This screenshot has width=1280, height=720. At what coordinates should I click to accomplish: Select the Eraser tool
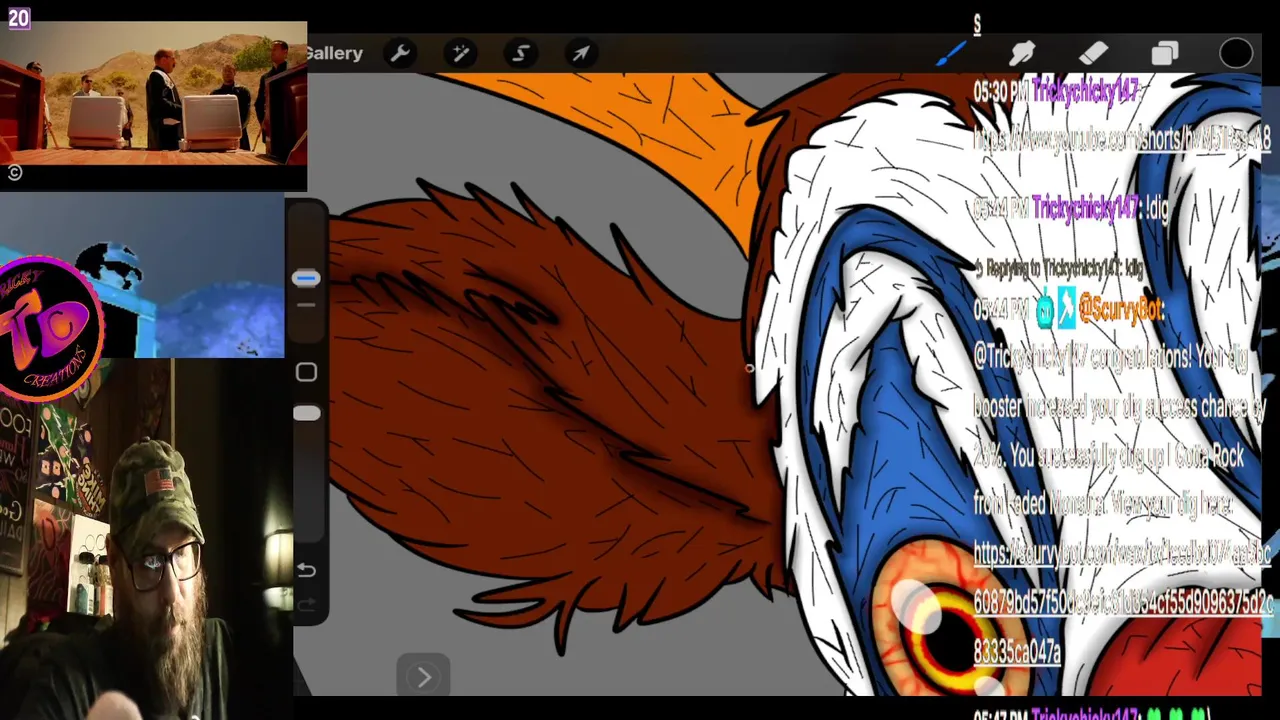click(1093, 53)
